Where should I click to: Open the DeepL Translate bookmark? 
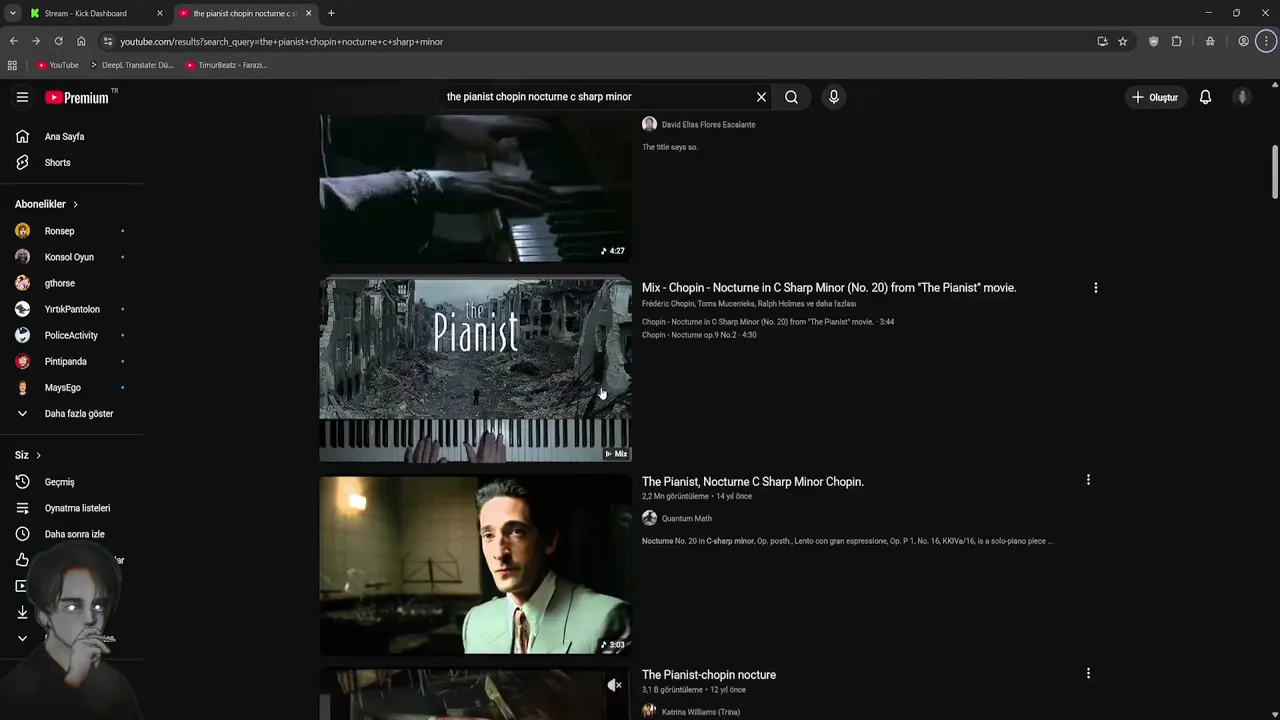click(132, 65)
